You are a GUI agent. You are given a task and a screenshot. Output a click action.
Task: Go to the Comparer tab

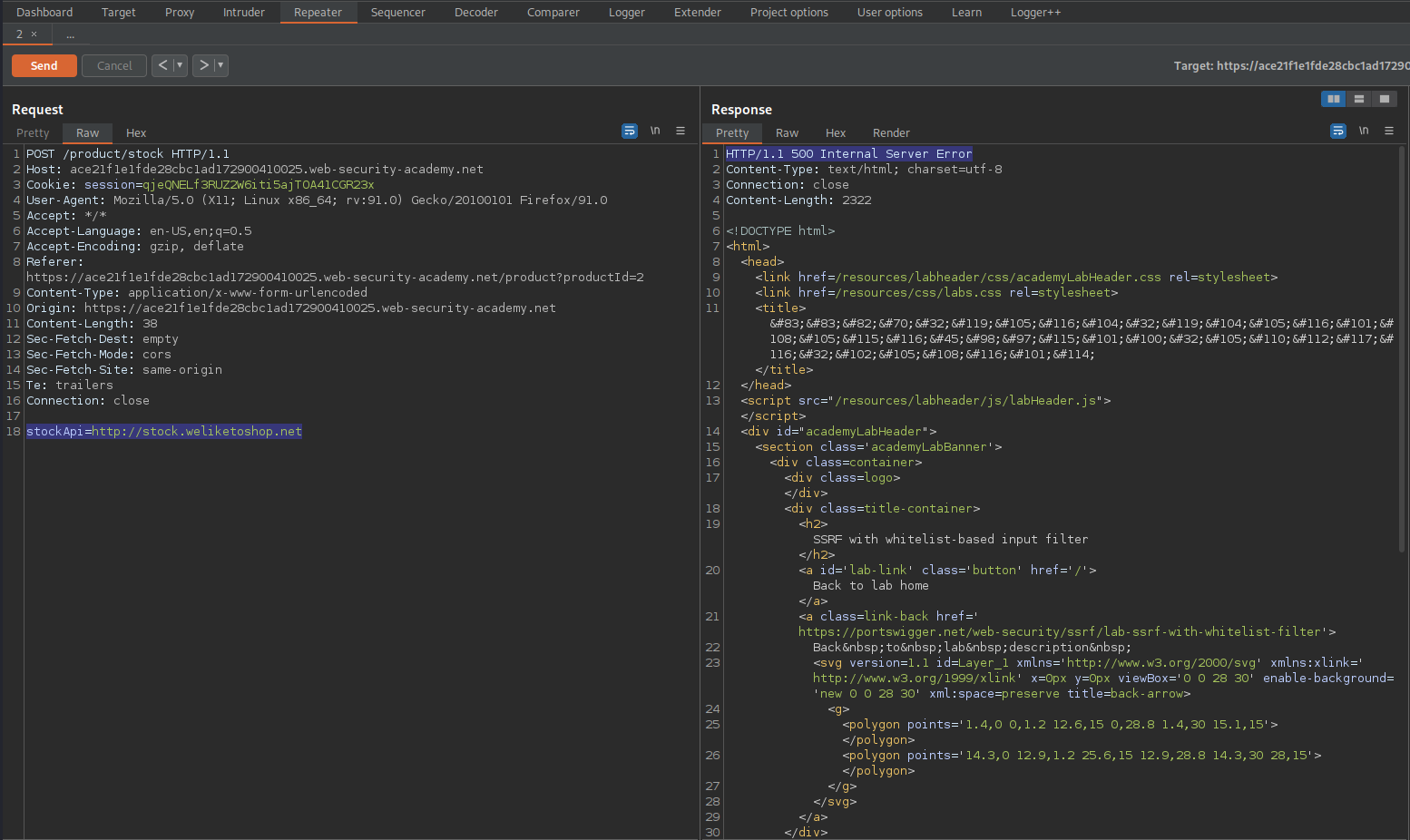coord(553,12)
